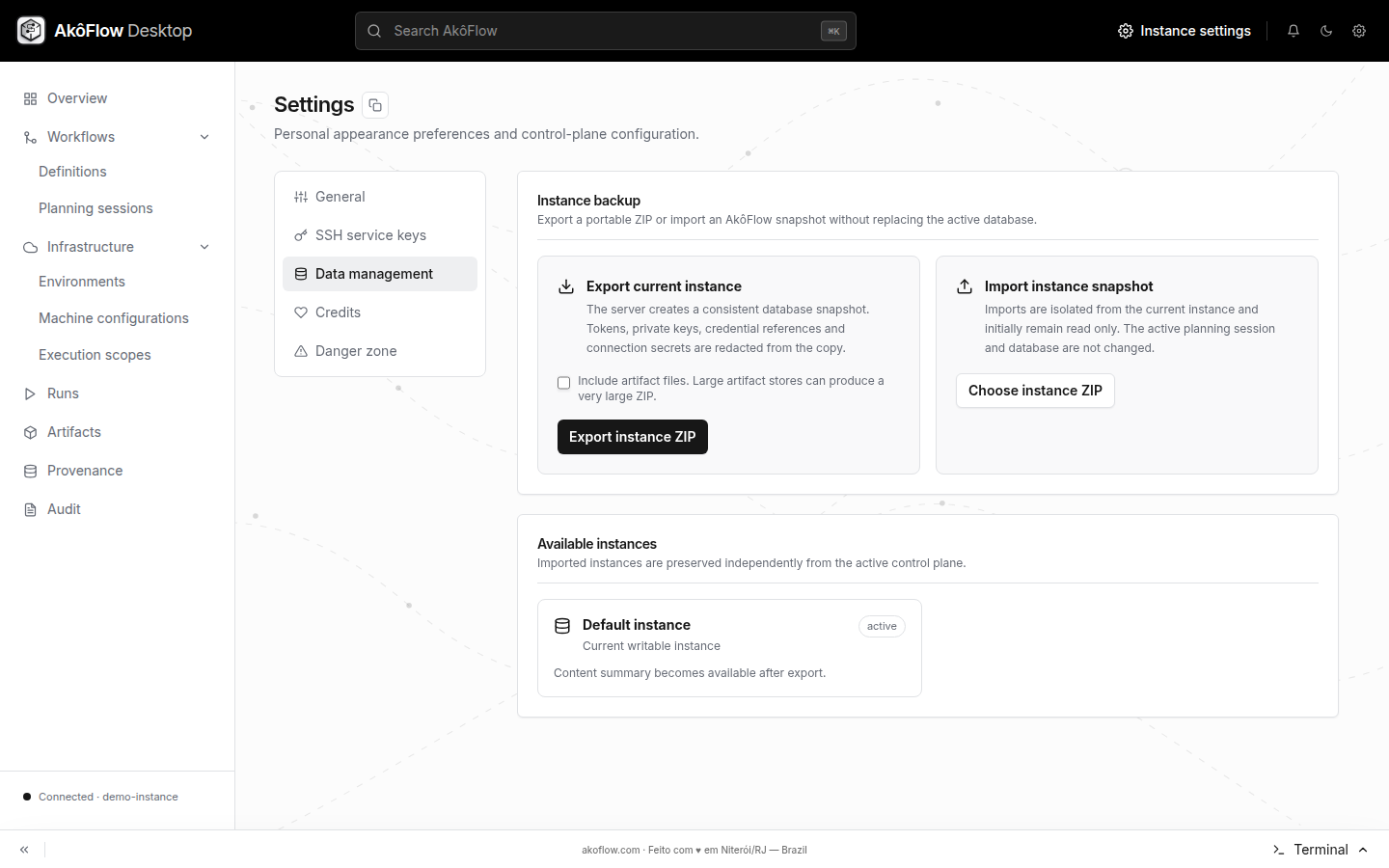Copy Settings page link icon
This screenshot has height=868, width=1389.
tap(375, 105)
